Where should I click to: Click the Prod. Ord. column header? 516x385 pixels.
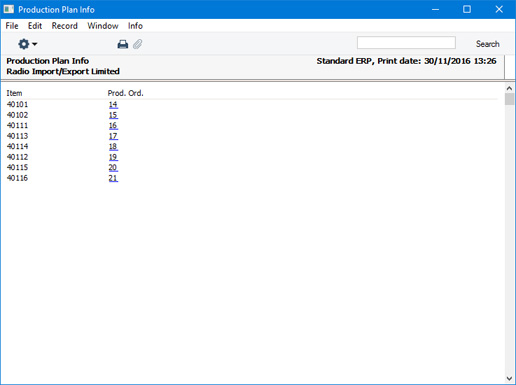[x=125, y=93]
